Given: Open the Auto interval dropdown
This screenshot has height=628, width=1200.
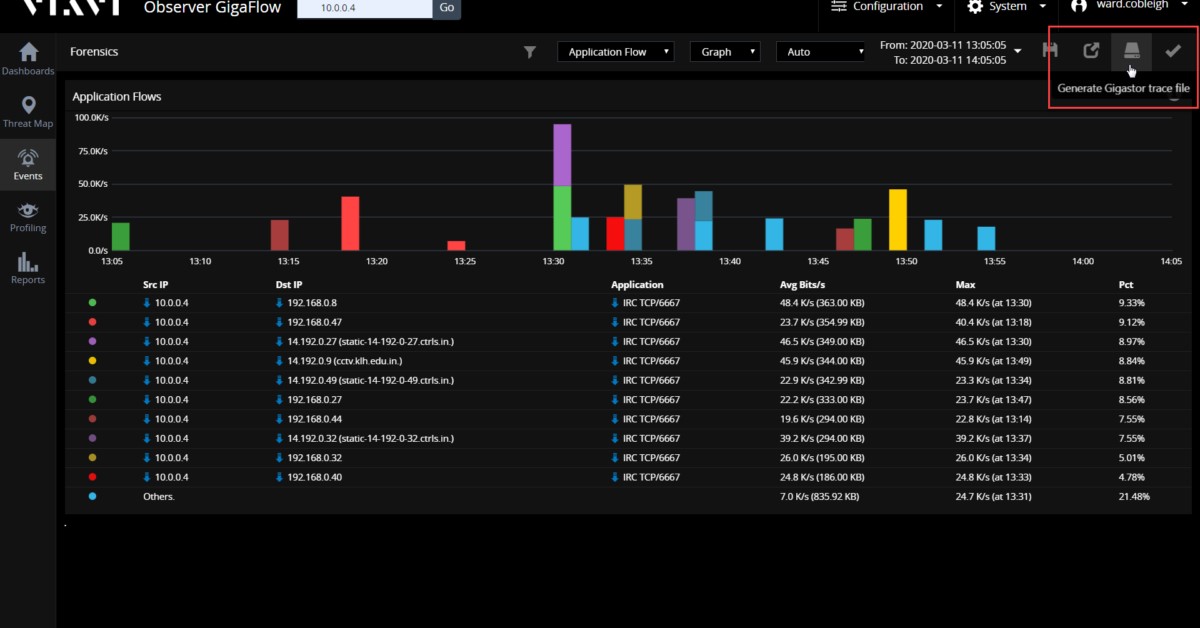Looking at the screenshot, I should 820,52.
